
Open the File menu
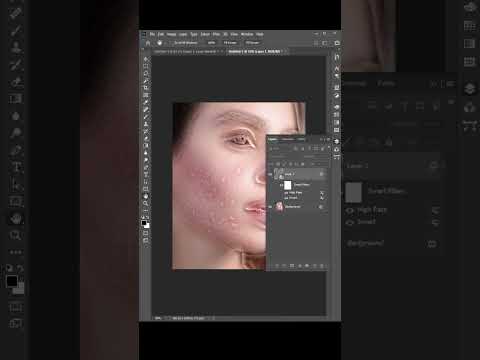click(x=152, y=34)
